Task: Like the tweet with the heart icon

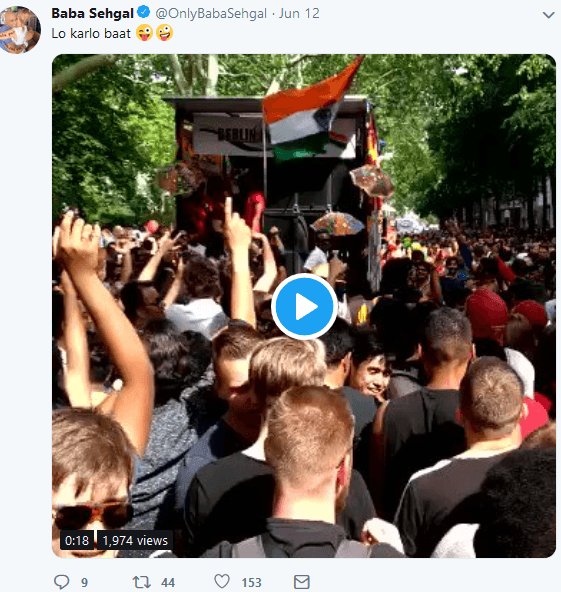Action: pyautogui.click(x=222, y=581)
